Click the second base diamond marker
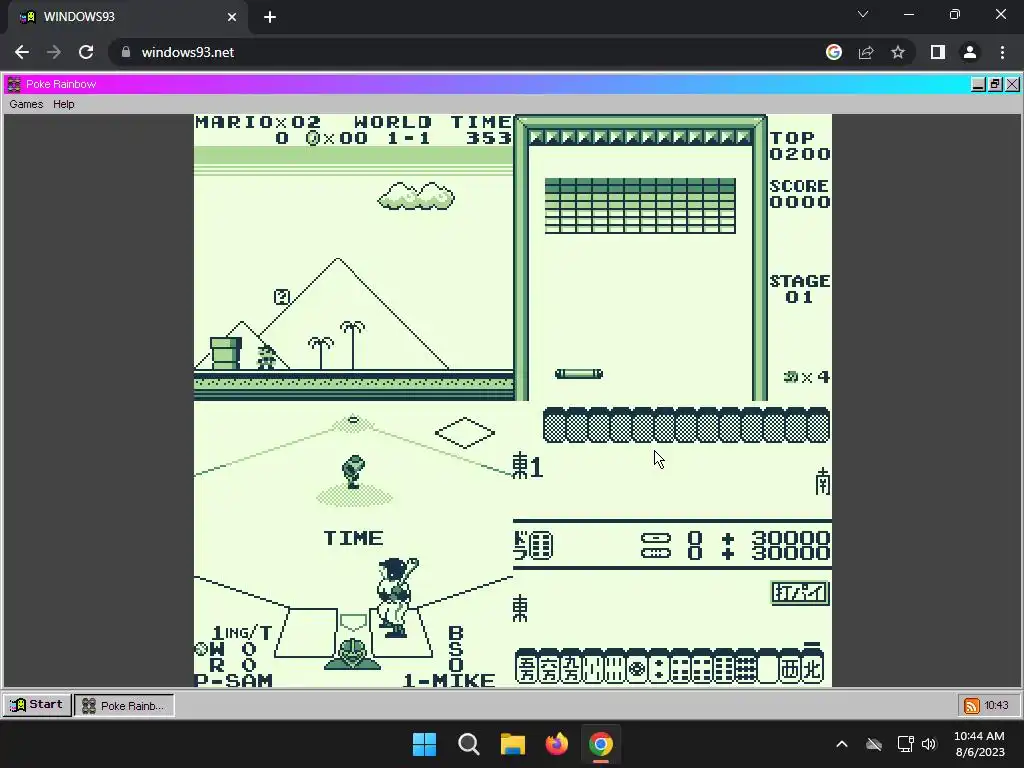Screen dimensions: 1024x768 point(465,432)
